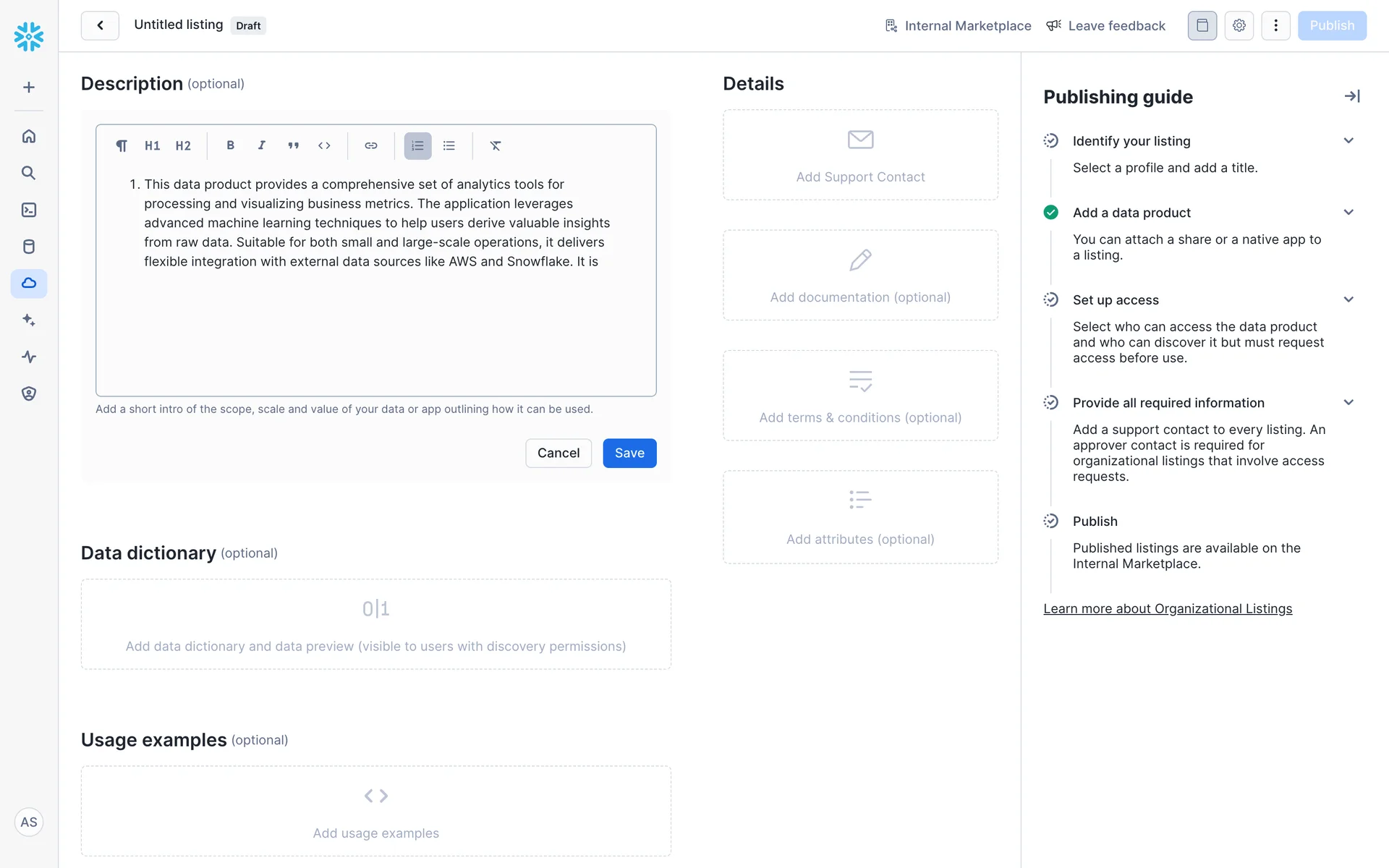Open the three-dot more options menu
The width and height of the screenshot is (1389, 868).
[x=1275, y=25]
